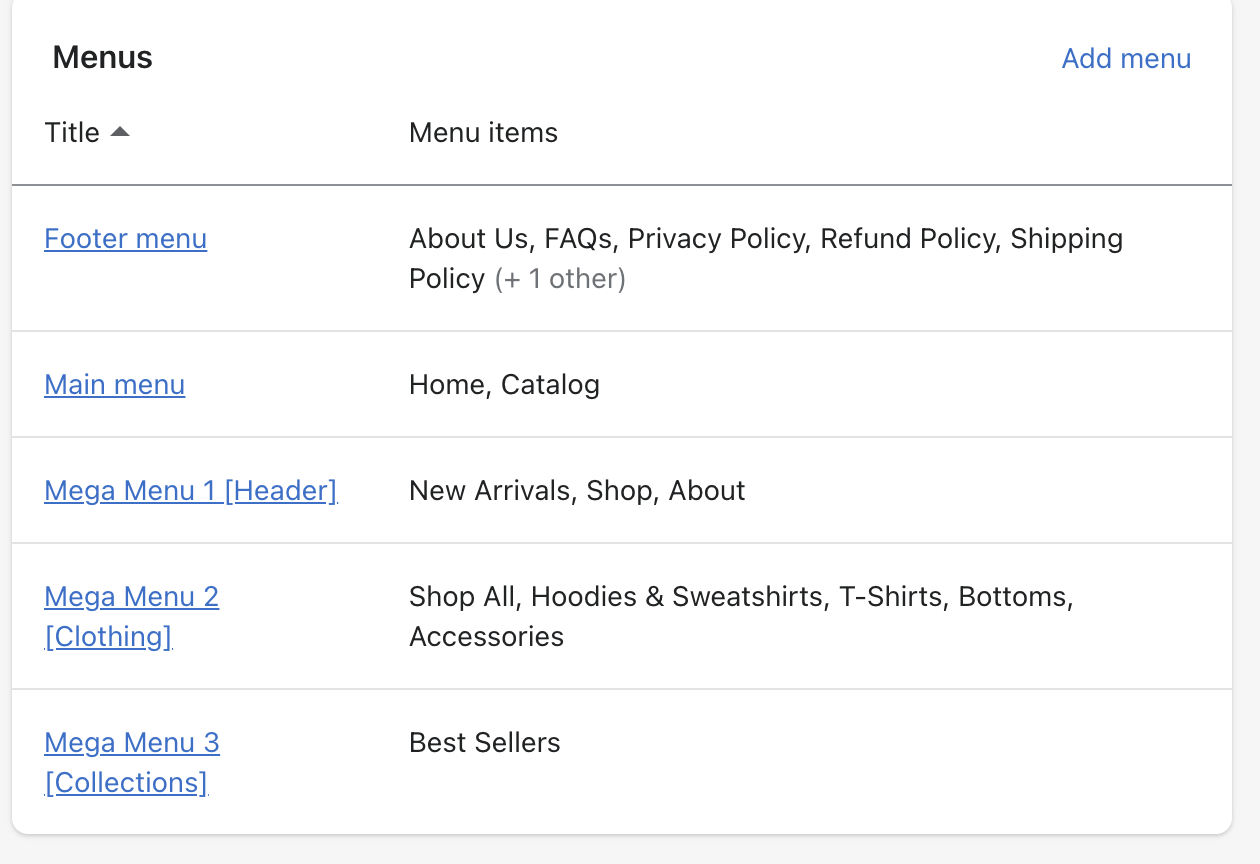Image resolution: width=1260 pixels, height=864 pixels.
Task: Open Mega Menu 3 [Collections]
Action: [x=132, y=743]
